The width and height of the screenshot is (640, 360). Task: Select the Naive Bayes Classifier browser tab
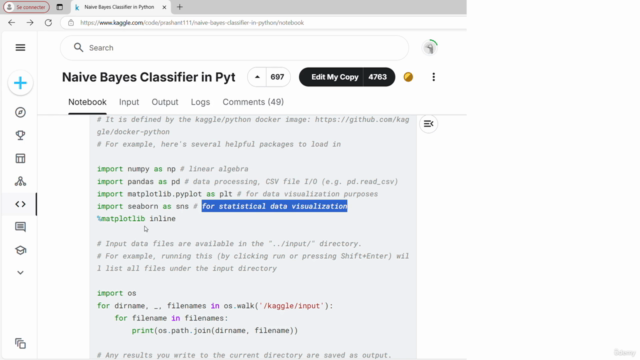tap(119, 7)
